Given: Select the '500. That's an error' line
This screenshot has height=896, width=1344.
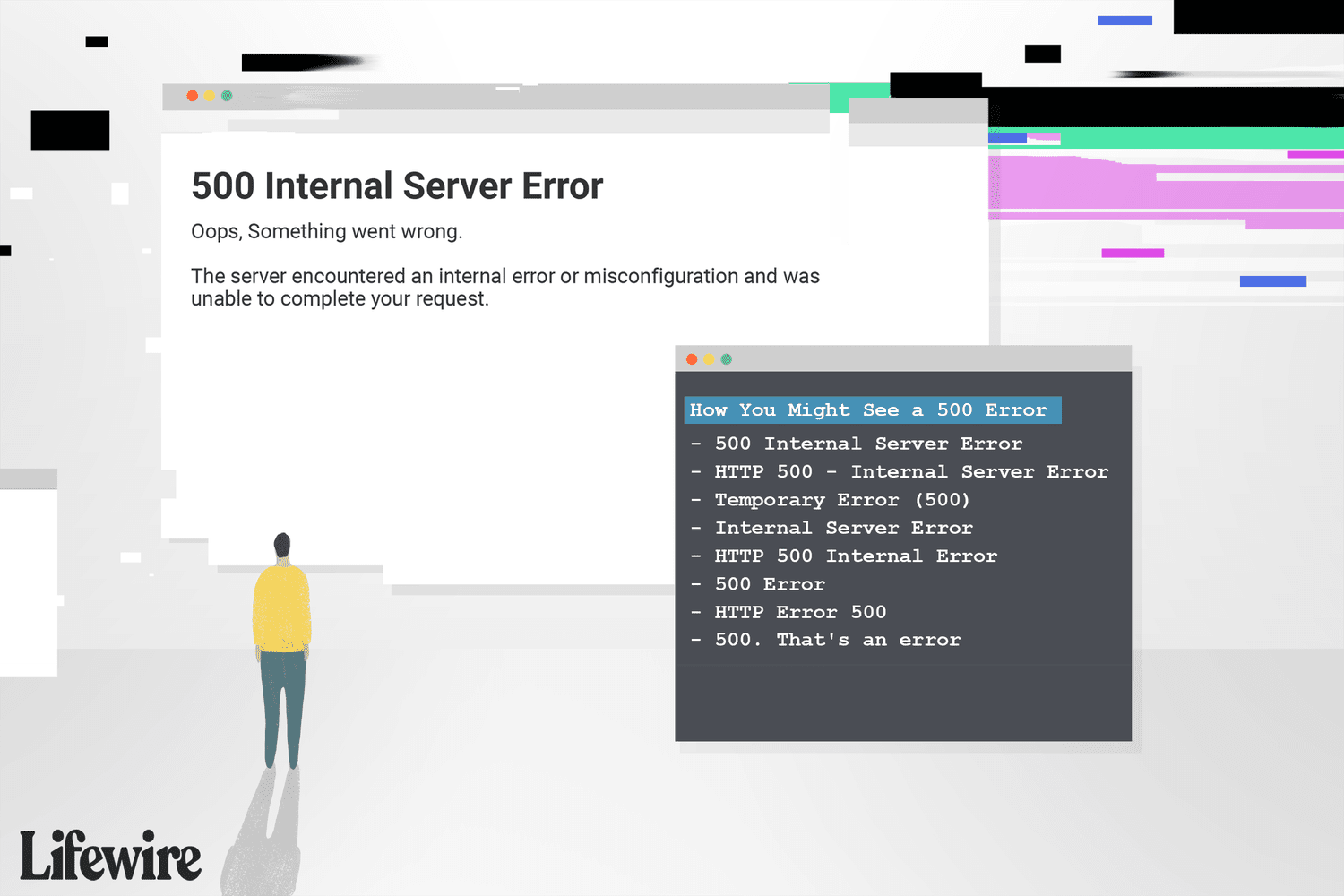Looking at the screenshot, I should (825, 640).
